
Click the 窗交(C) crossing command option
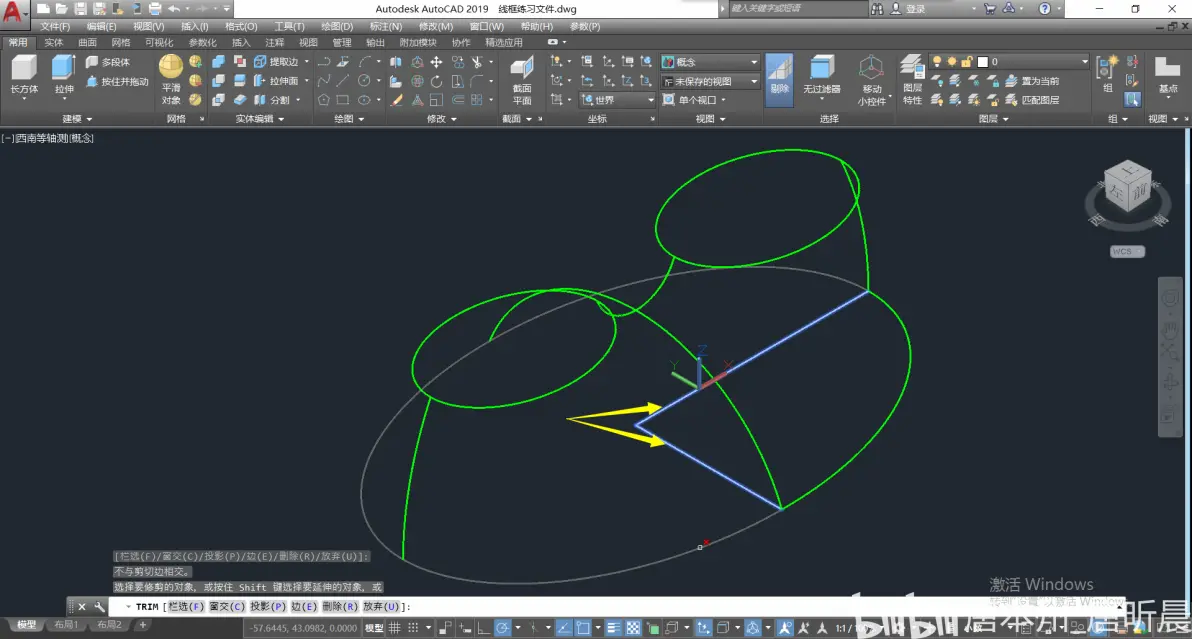[227, 607]
